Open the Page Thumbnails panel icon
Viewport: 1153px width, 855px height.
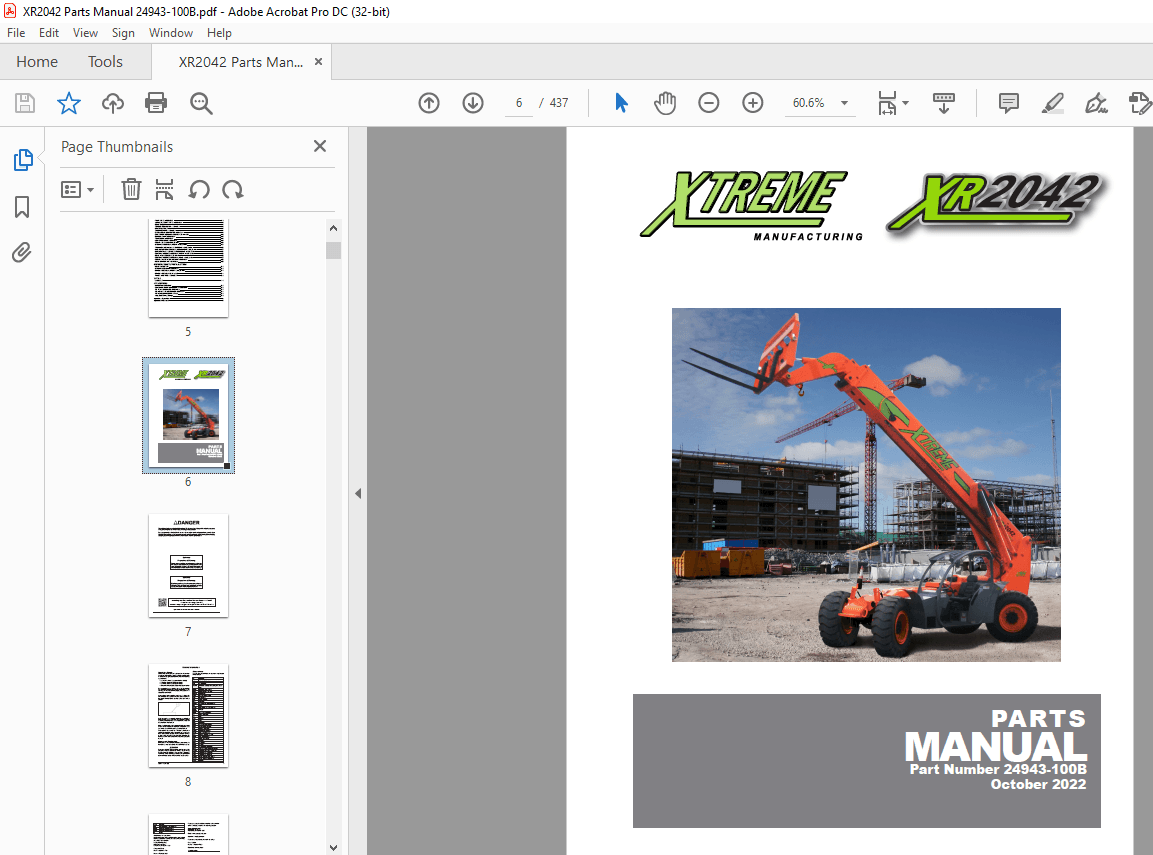point(21,159)
